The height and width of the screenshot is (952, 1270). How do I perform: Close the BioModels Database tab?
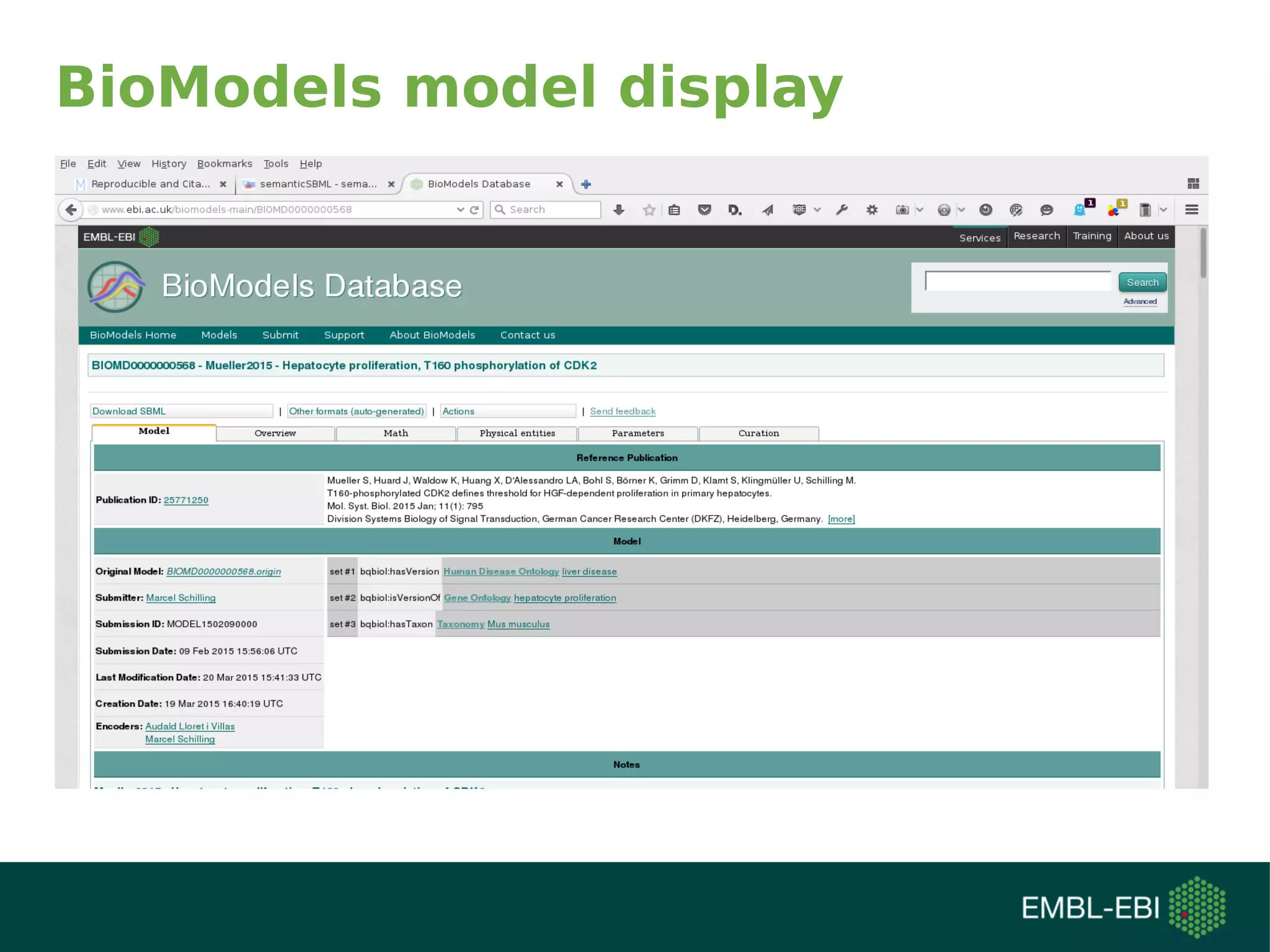click(559, 184)
